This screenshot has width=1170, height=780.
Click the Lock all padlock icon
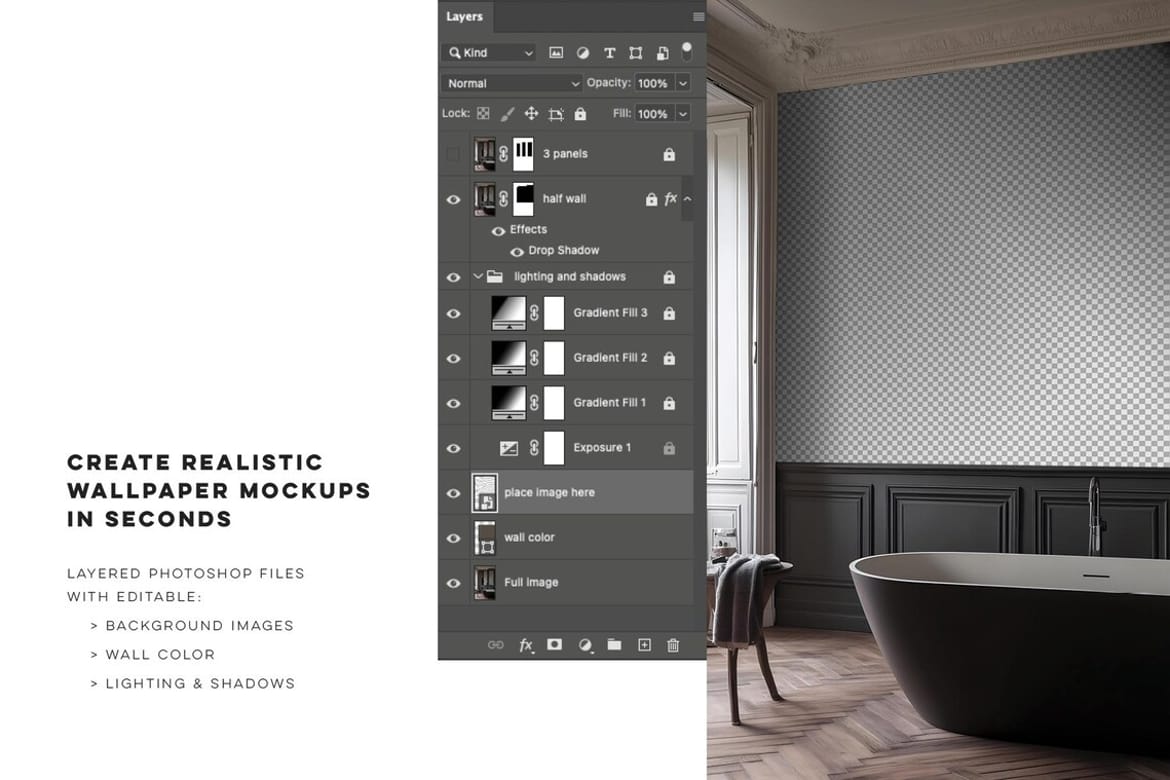tap(581, 113)
